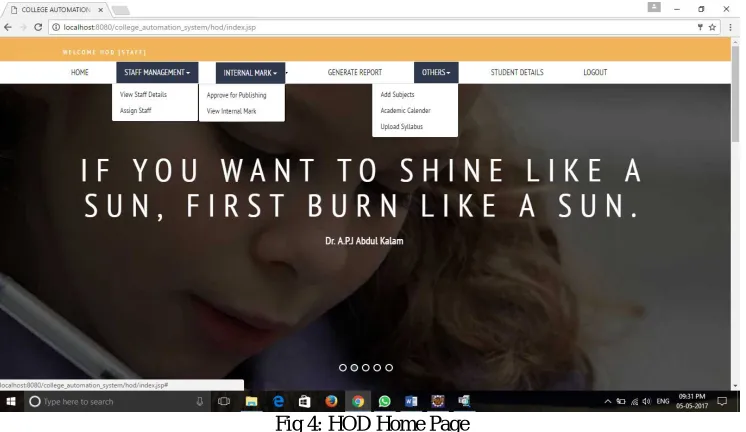Select the second carousel slide indicator

[x=354, y=367]
